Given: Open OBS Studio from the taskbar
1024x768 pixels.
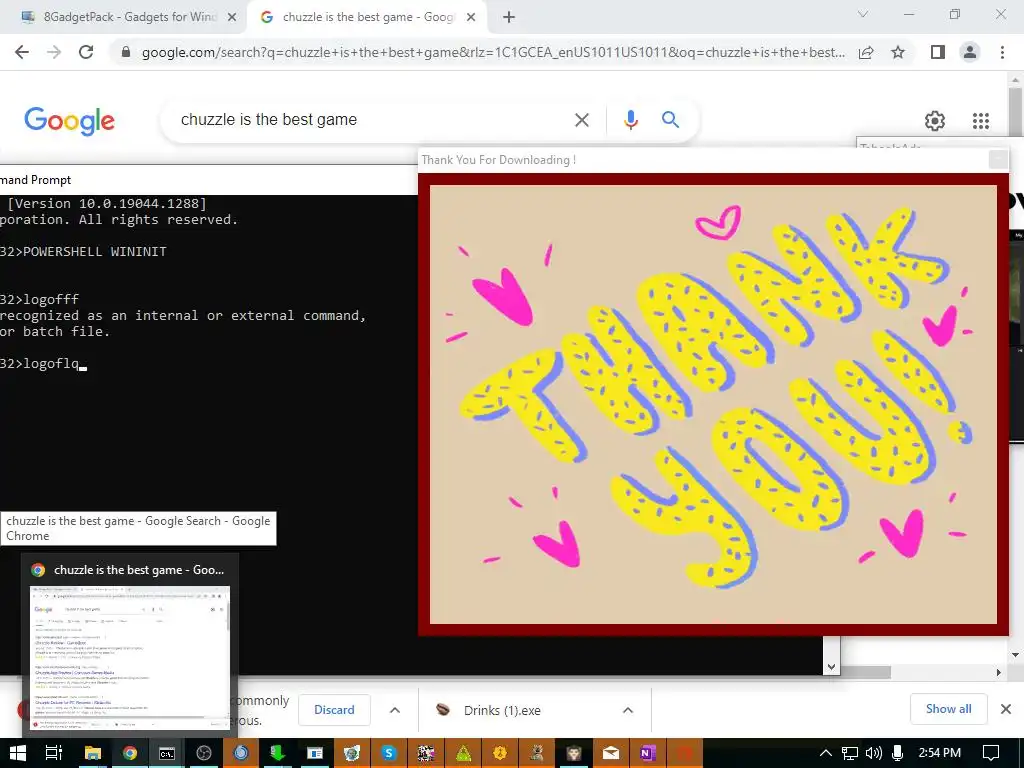Looking at the screenshot, I should pyautogui.click(x=204, y=753).
